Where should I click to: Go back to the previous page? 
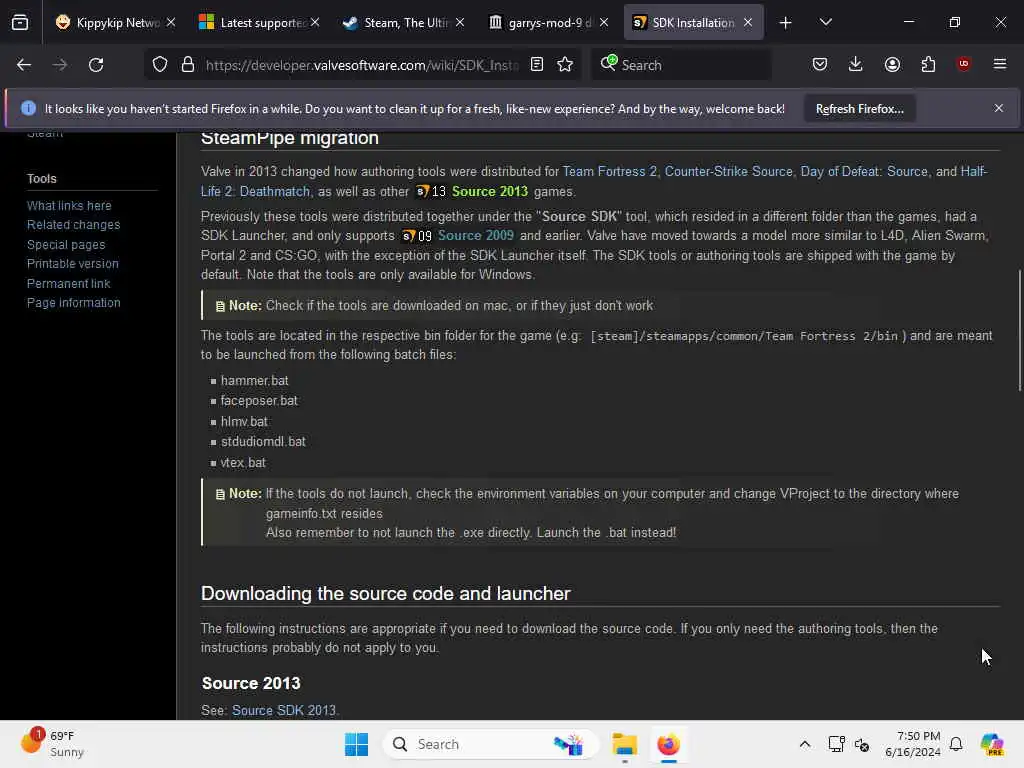(24, 65)
